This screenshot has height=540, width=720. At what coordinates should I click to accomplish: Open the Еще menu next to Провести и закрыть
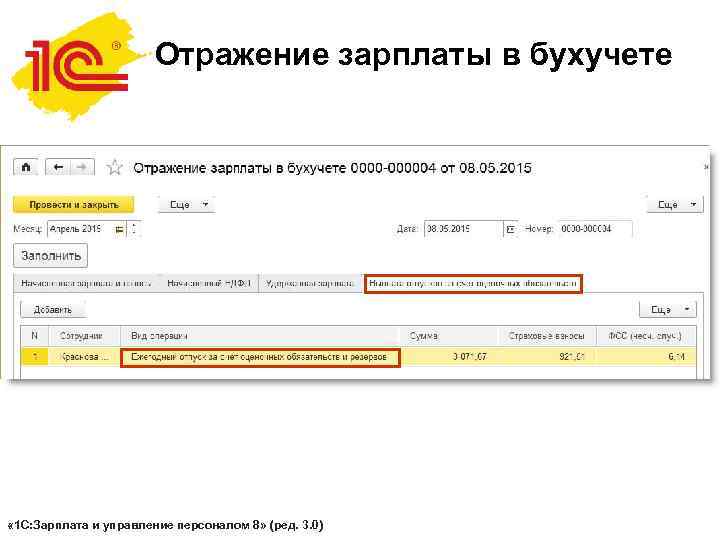tap(187, 205)
